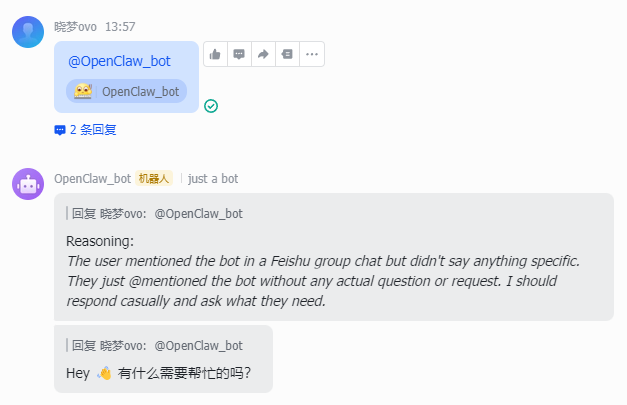Screen dimensions: 627x405
Task: Click the 机器人 tag label
Action: click(154, 179)
